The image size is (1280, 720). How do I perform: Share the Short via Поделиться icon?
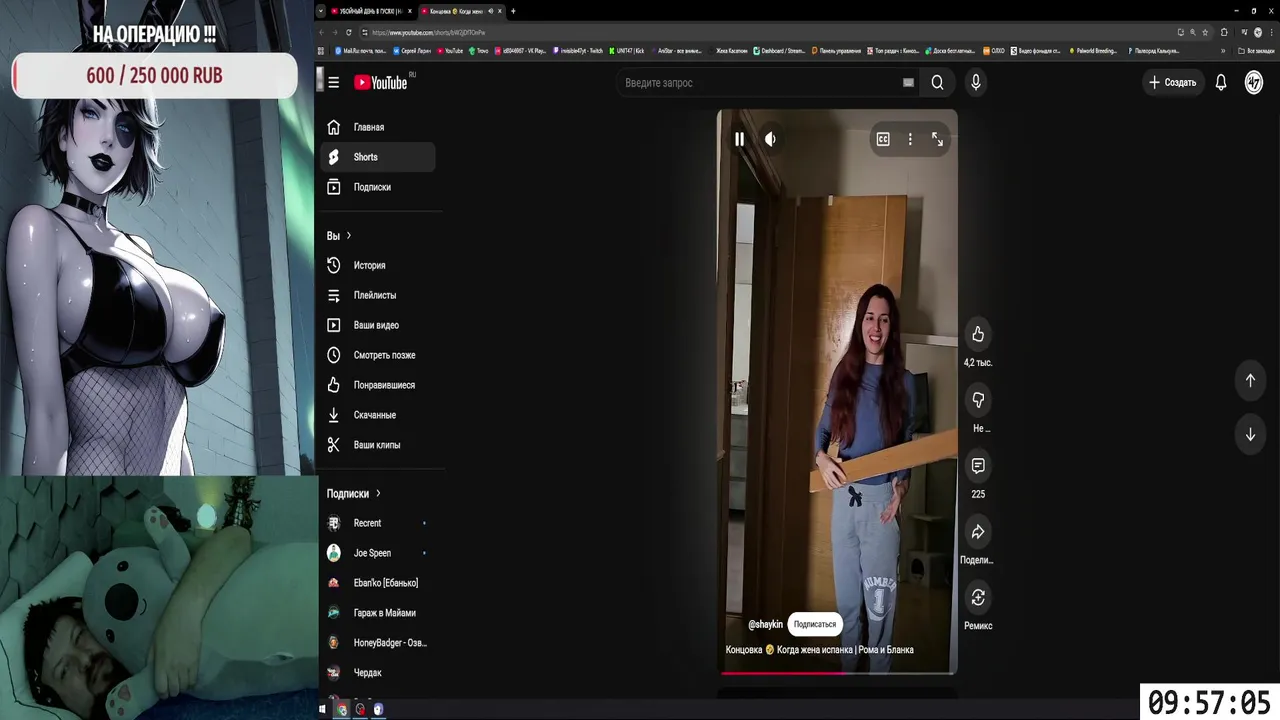click(978, 532)
